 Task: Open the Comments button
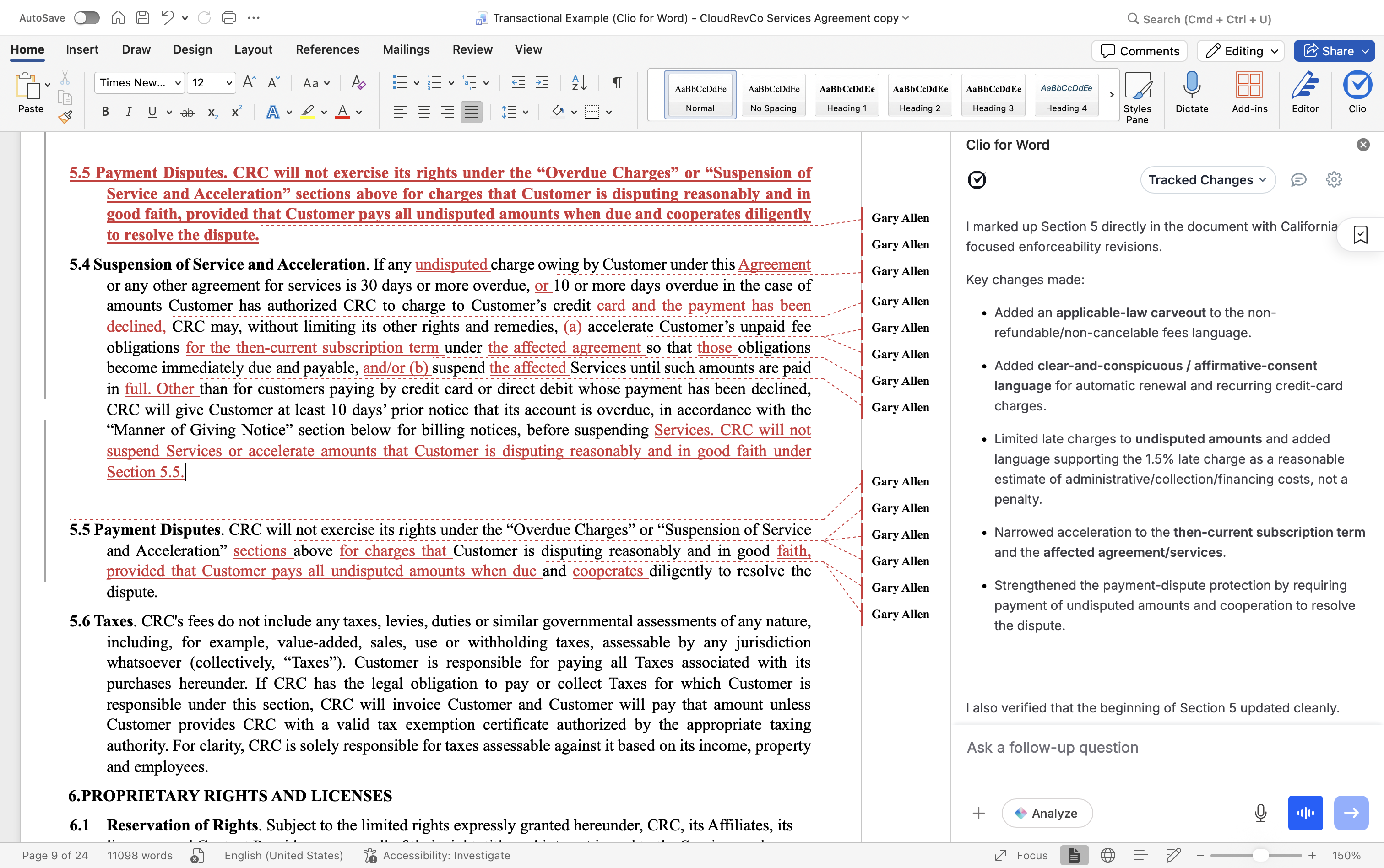click(1140, 50)
